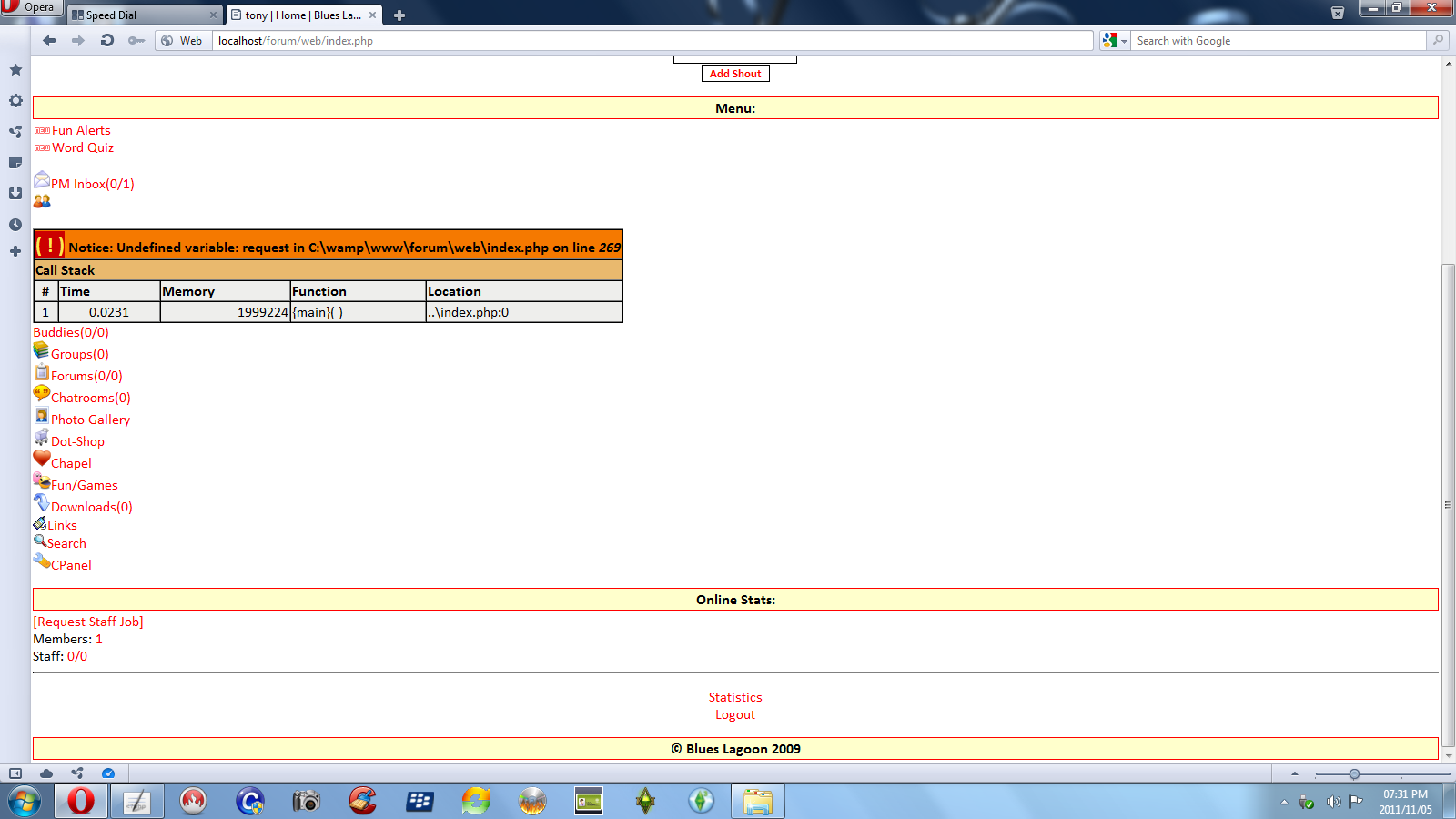Expand the Google search engine dropdown

[x=1115, y=41]
